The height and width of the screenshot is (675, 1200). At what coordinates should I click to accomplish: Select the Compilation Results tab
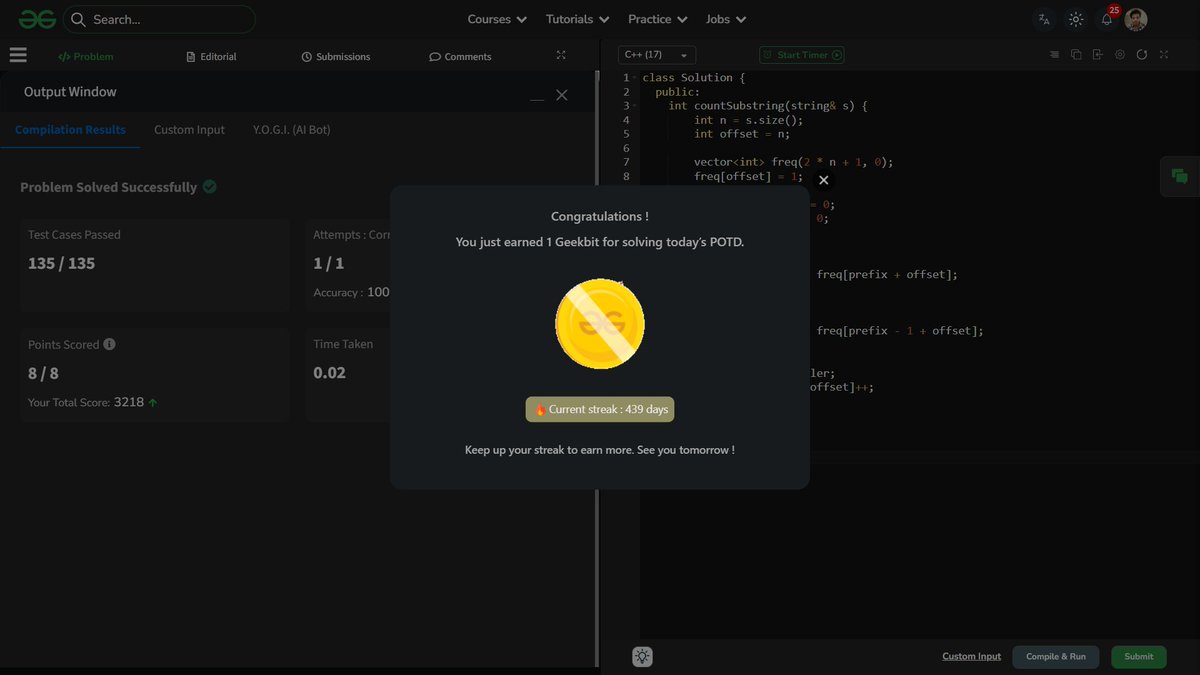(x=70, y=130)
